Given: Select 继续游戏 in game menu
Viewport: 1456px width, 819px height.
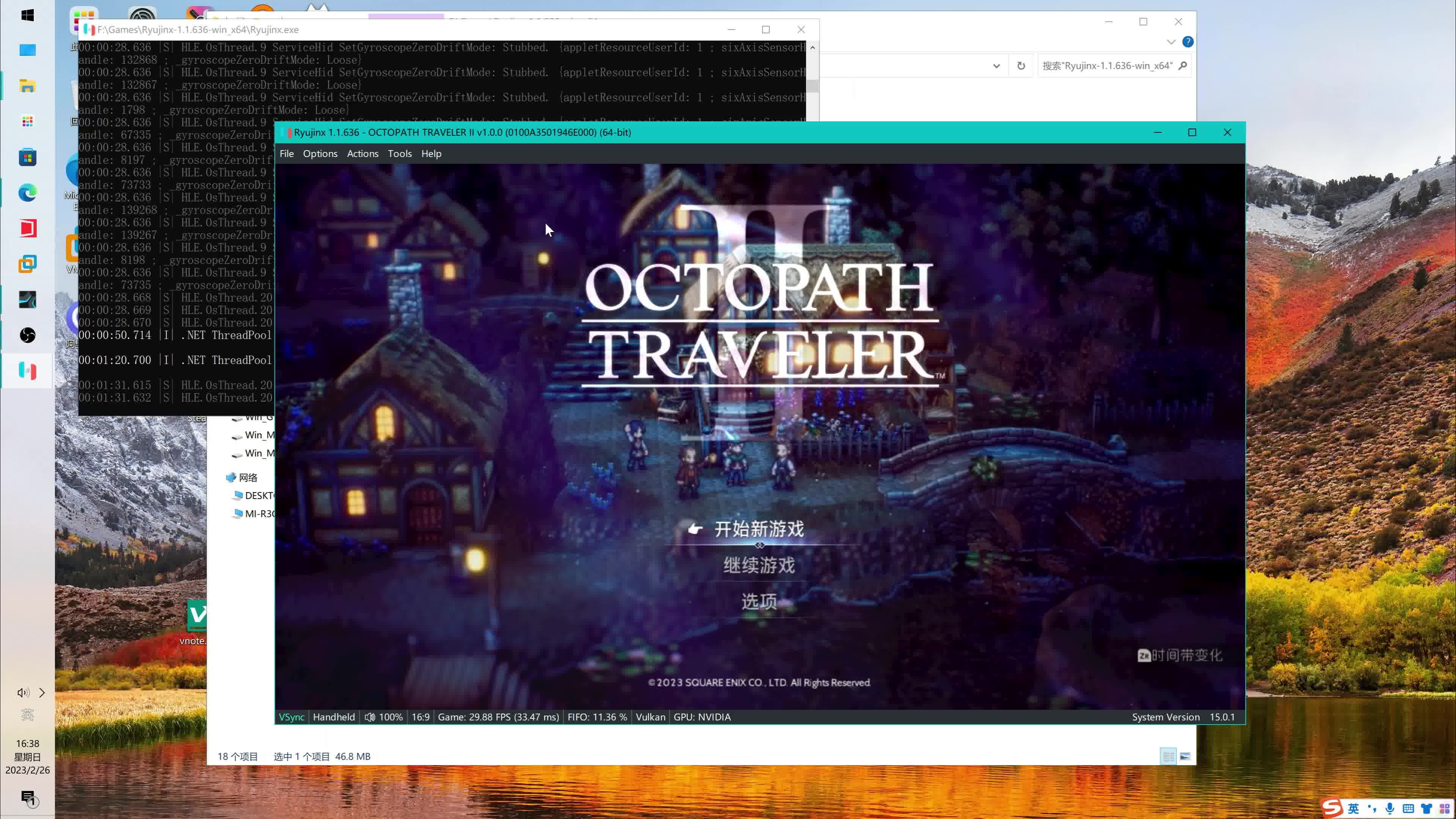Looking at the screenshot, I should tap(759, 565).
